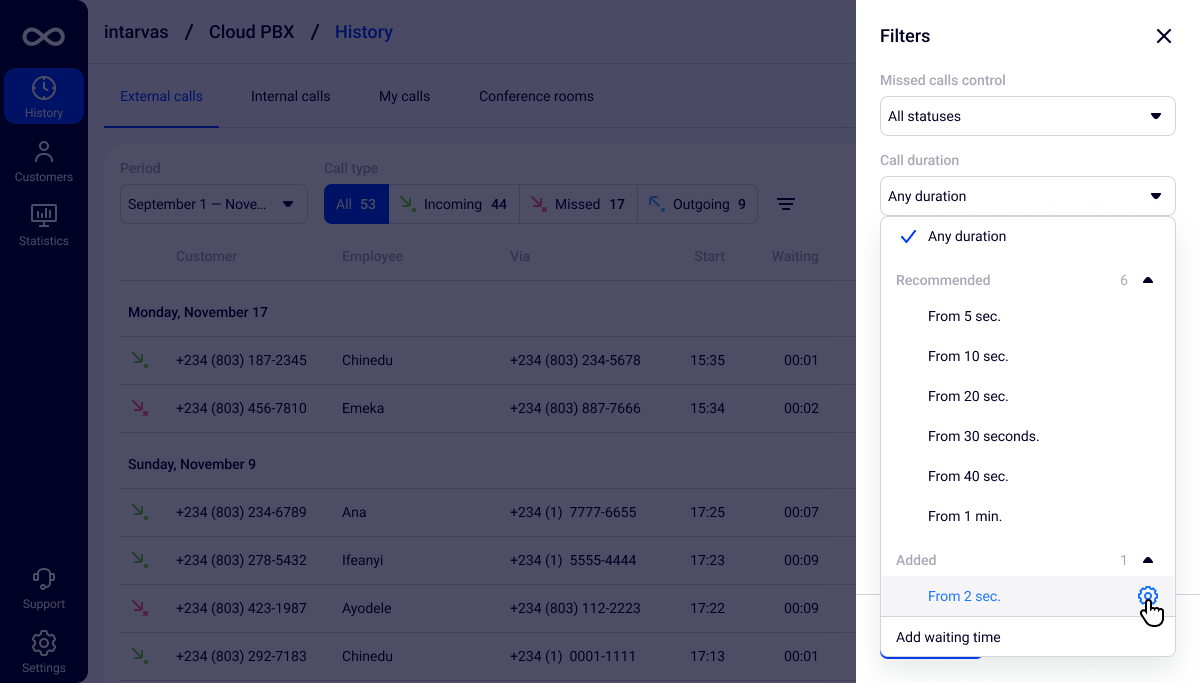The height and width of the screenshot is (683, 1200).
Task: Switch to the Conference rooms tab
Action: click(x=536, y=97)
